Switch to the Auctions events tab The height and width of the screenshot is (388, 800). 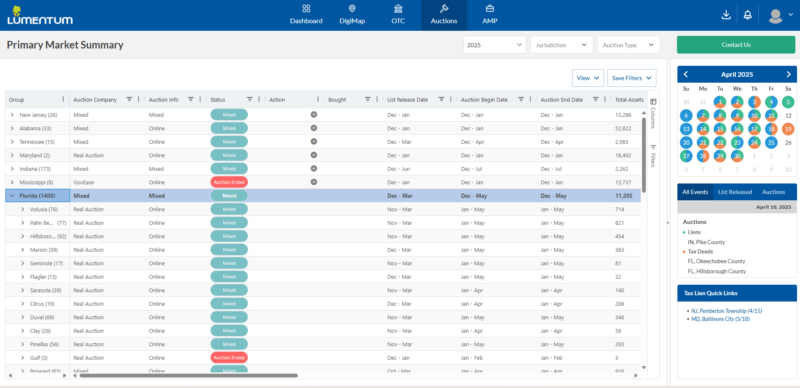pyautogui.click(x=773, y=192)
